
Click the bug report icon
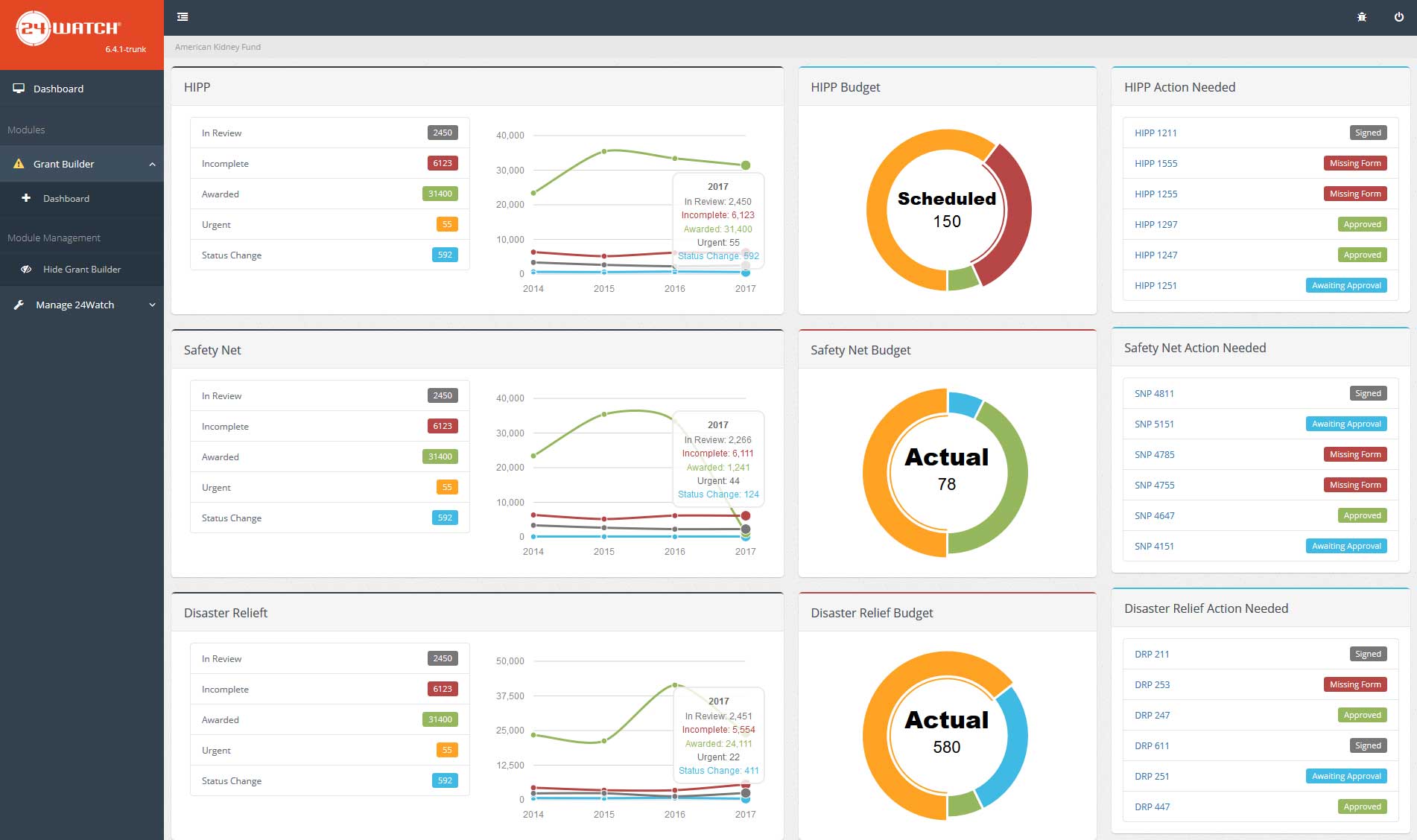[x=1362, y=17]
